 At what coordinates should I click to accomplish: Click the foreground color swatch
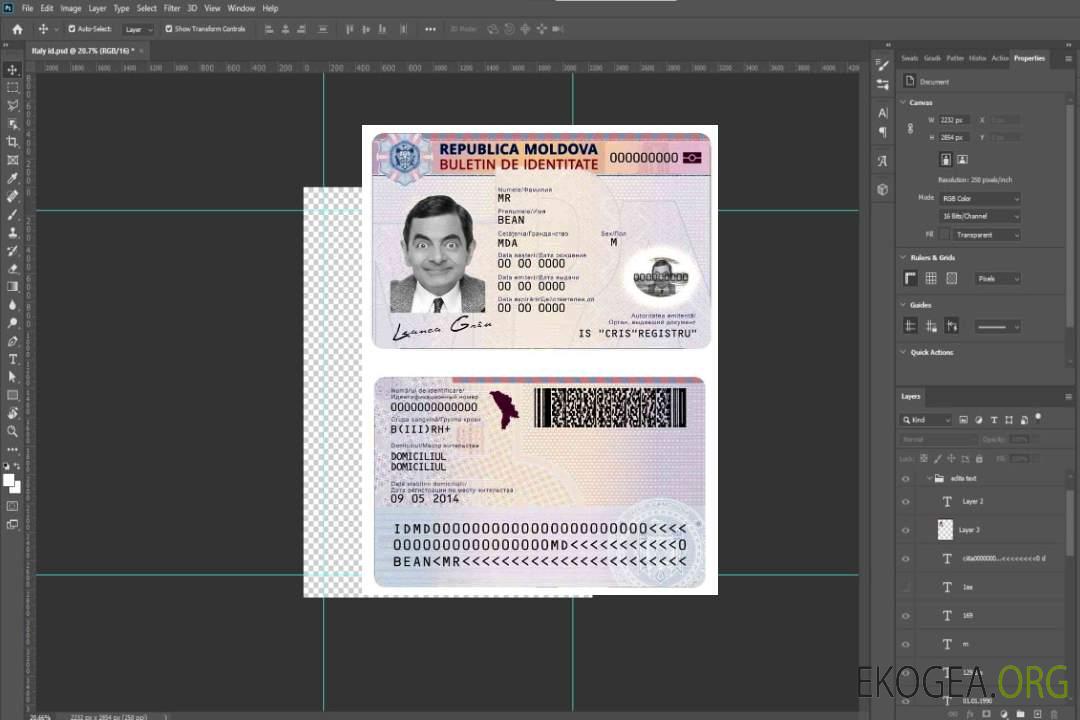pos(9,481)
